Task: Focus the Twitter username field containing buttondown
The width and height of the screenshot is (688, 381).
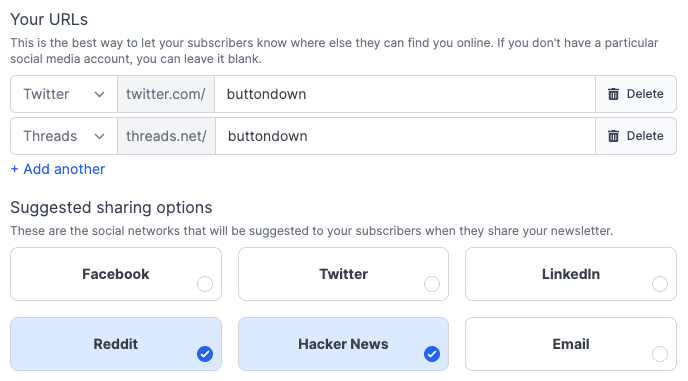Action: click(405, 94)
